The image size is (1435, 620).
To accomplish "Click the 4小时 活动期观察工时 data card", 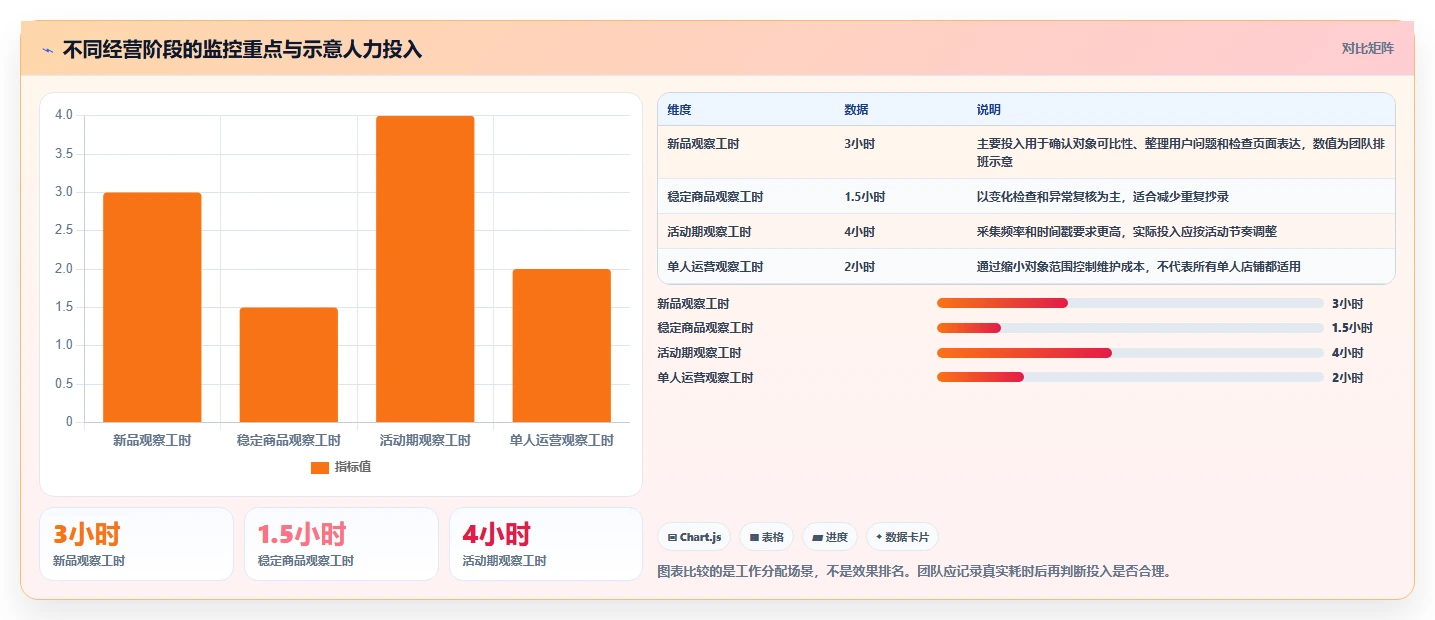I will coord(546,544).
